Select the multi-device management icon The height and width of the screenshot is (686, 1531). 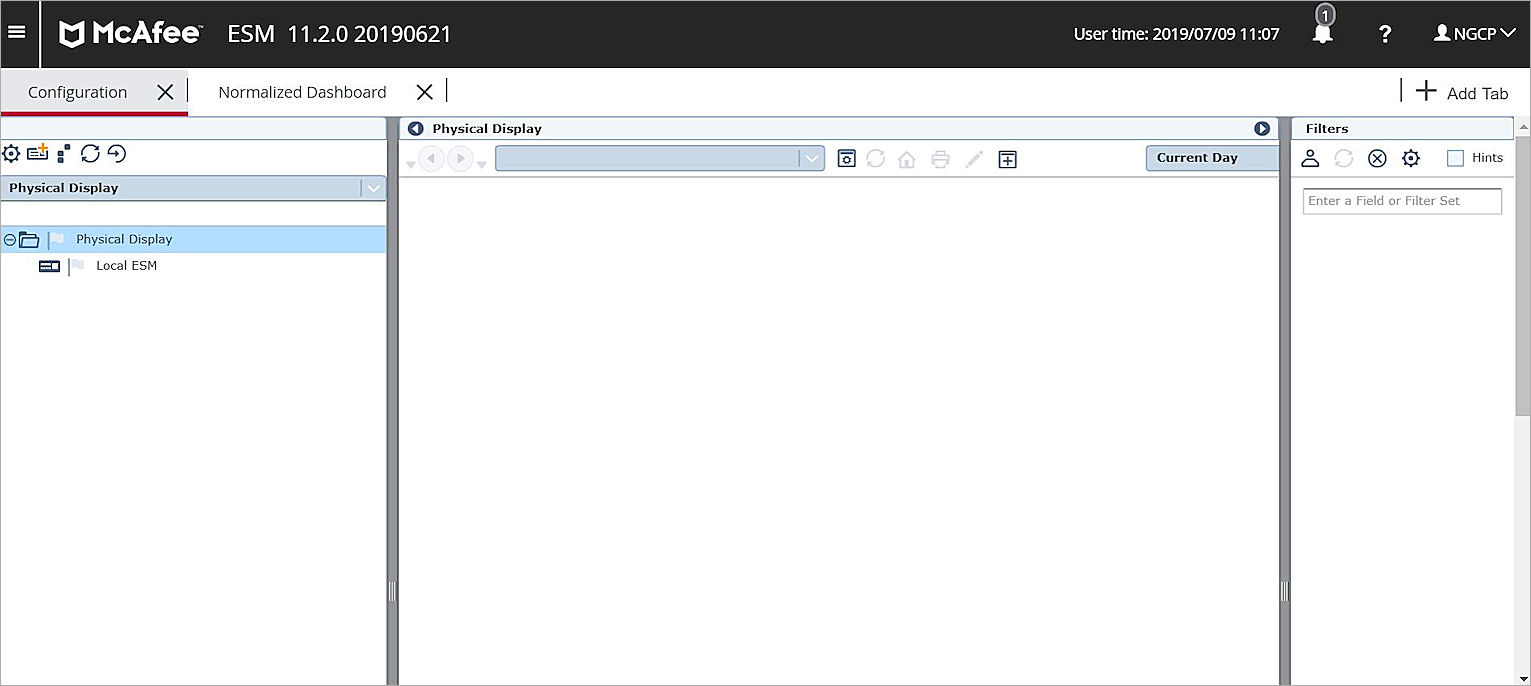63,153
